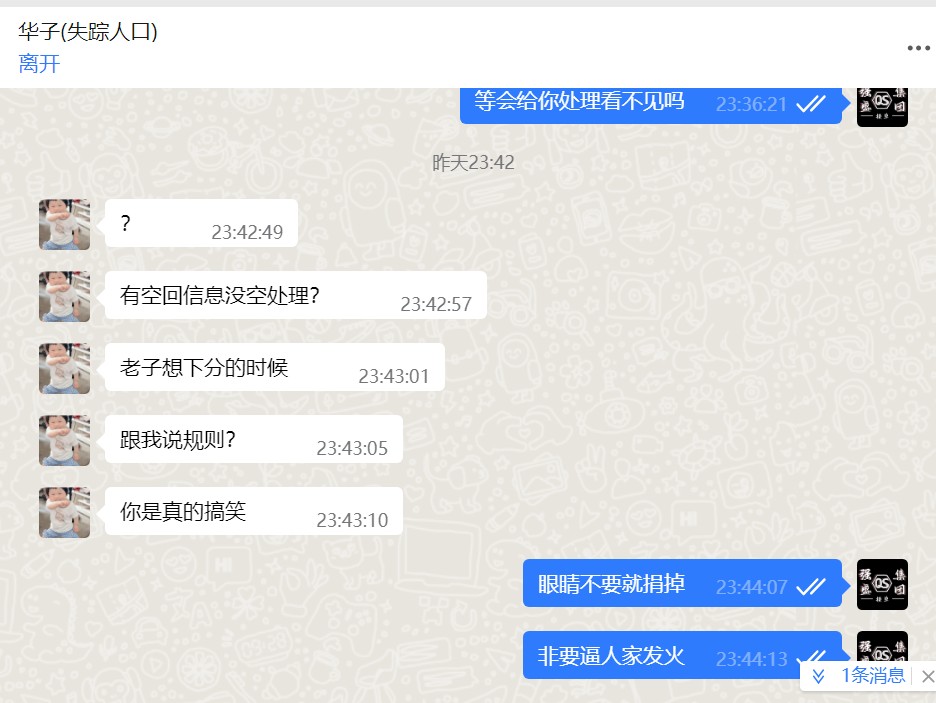This screenshot has width=936, height=703.
Task: Click the 昨天23:42 date separator
Action: (x=473, y=162)
